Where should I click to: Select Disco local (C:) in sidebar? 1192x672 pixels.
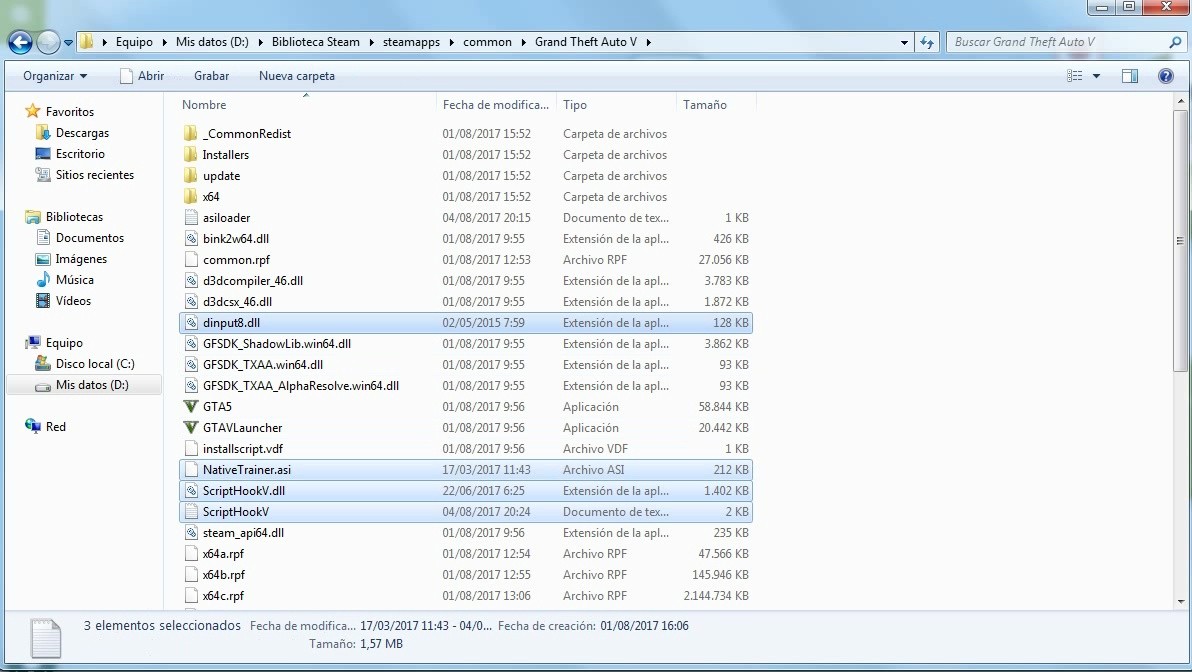tap(94, 363)
